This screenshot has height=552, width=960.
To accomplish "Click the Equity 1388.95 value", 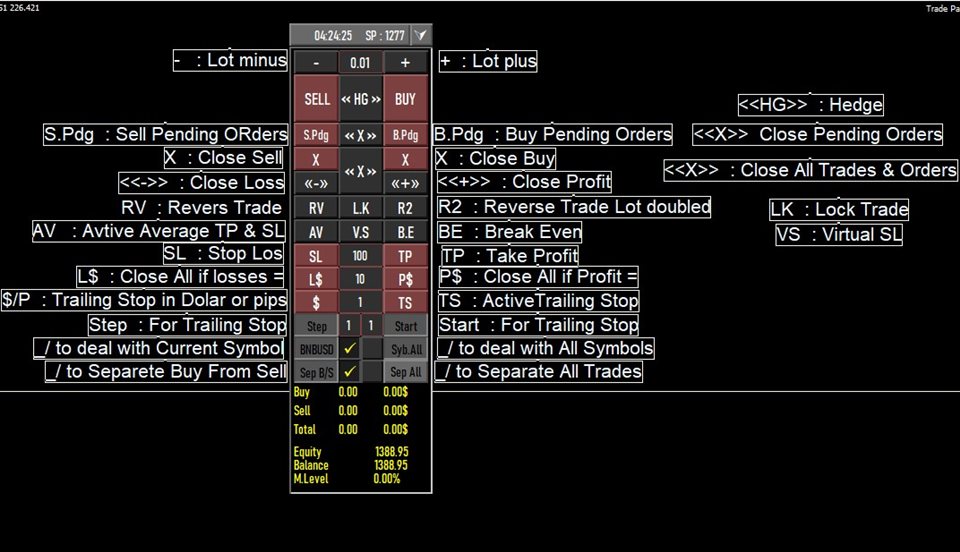I will (x=391, y=452).
